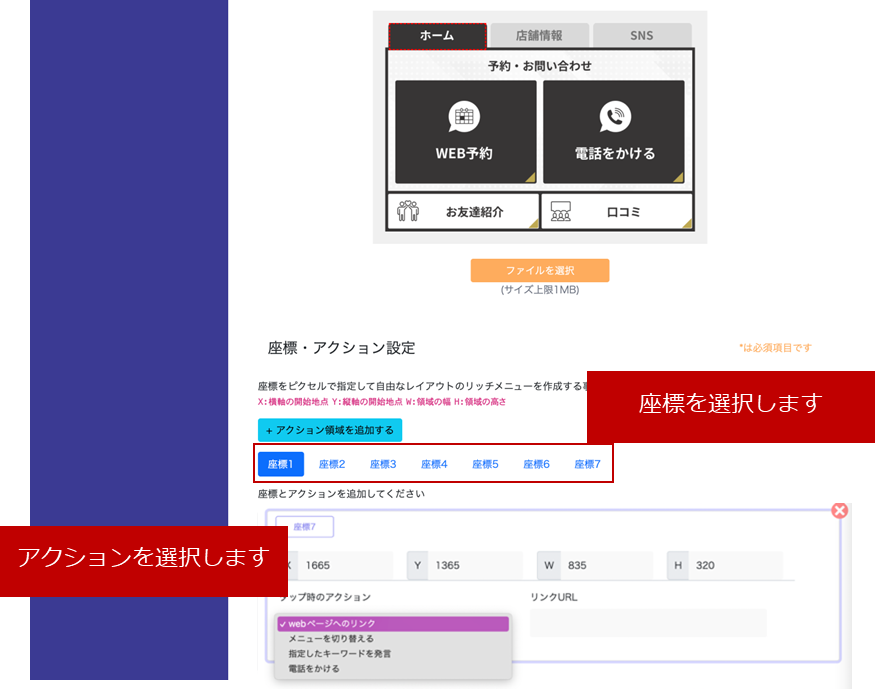Screen dimensions: 875x689
Task: Click the お友達紹介 people icon
Action: pos(408,212)
